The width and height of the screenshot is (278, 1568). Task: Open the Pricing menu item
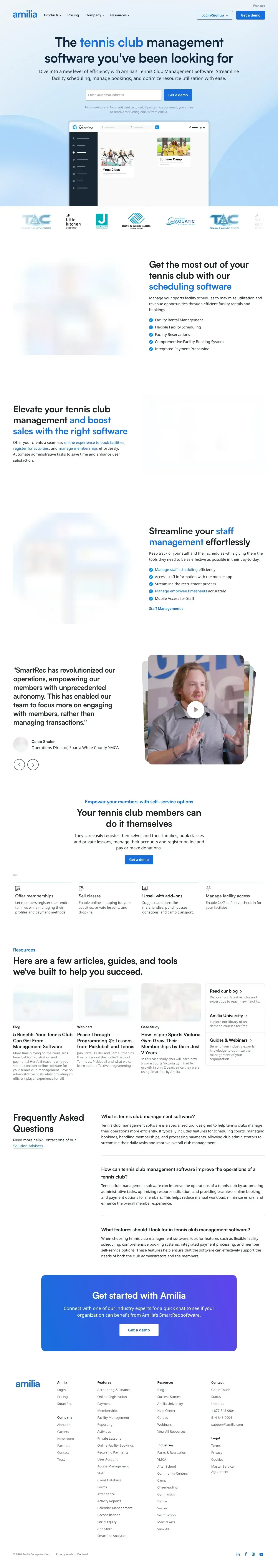tap(73, 15)
